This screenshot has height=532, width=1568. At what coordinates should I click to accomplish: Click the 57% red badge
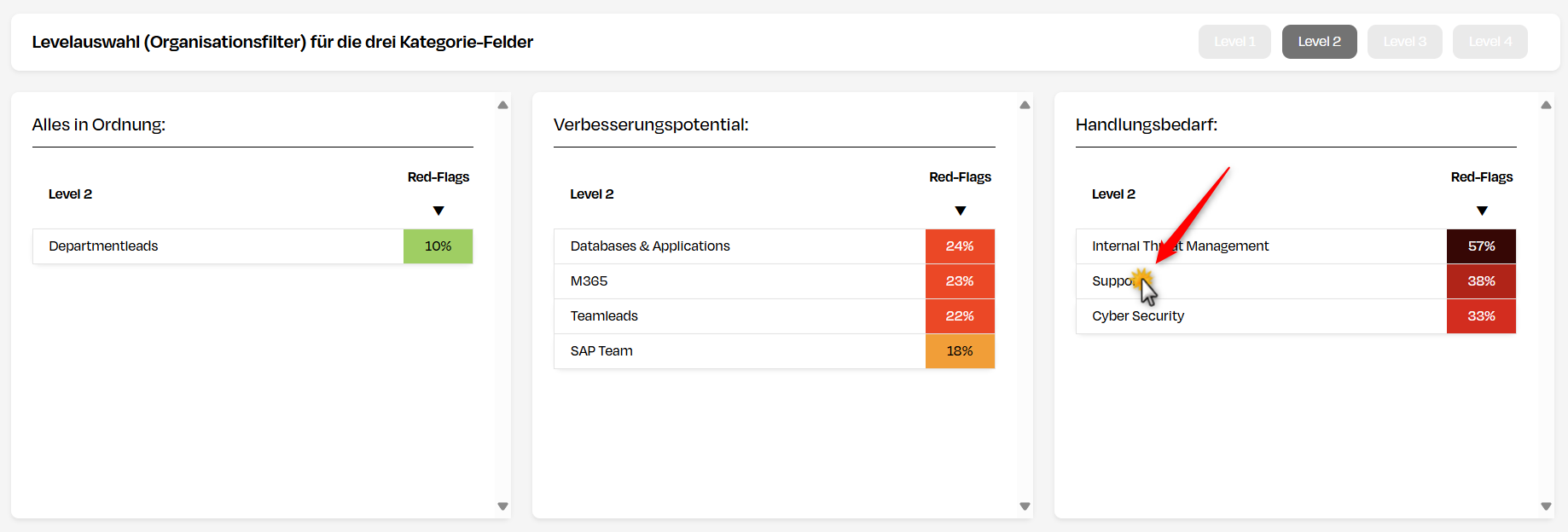coord(1482,246)
